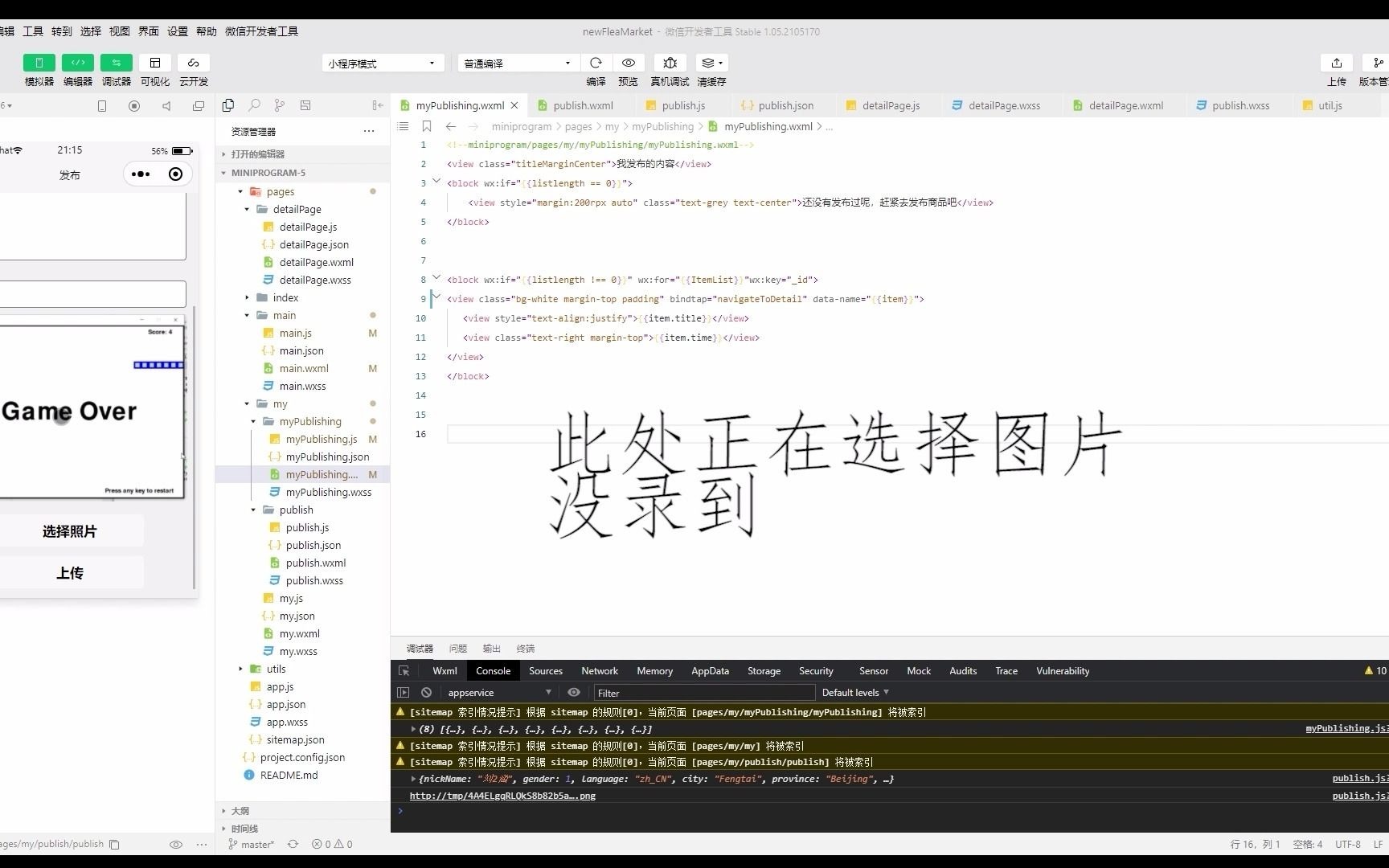
Task: Open the appservice context dropdown
Action: (x=500, y=693)
